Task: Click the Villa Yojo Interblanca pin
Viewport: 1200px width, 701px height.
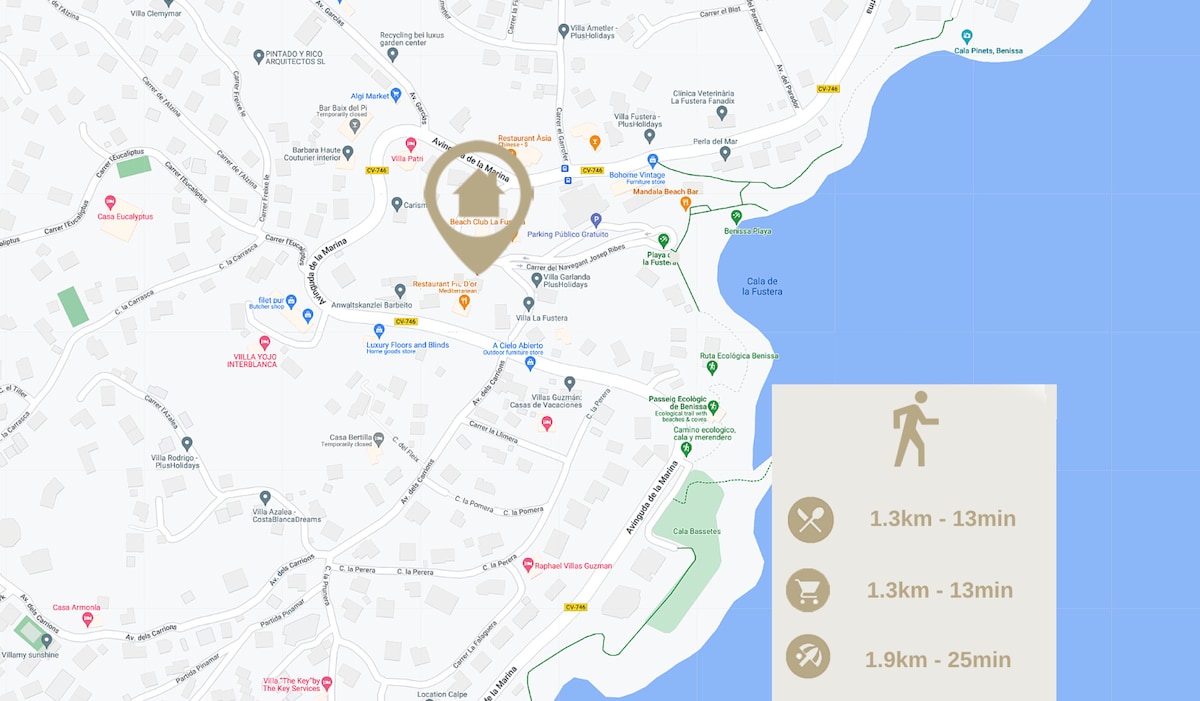Action: (265, 343)
